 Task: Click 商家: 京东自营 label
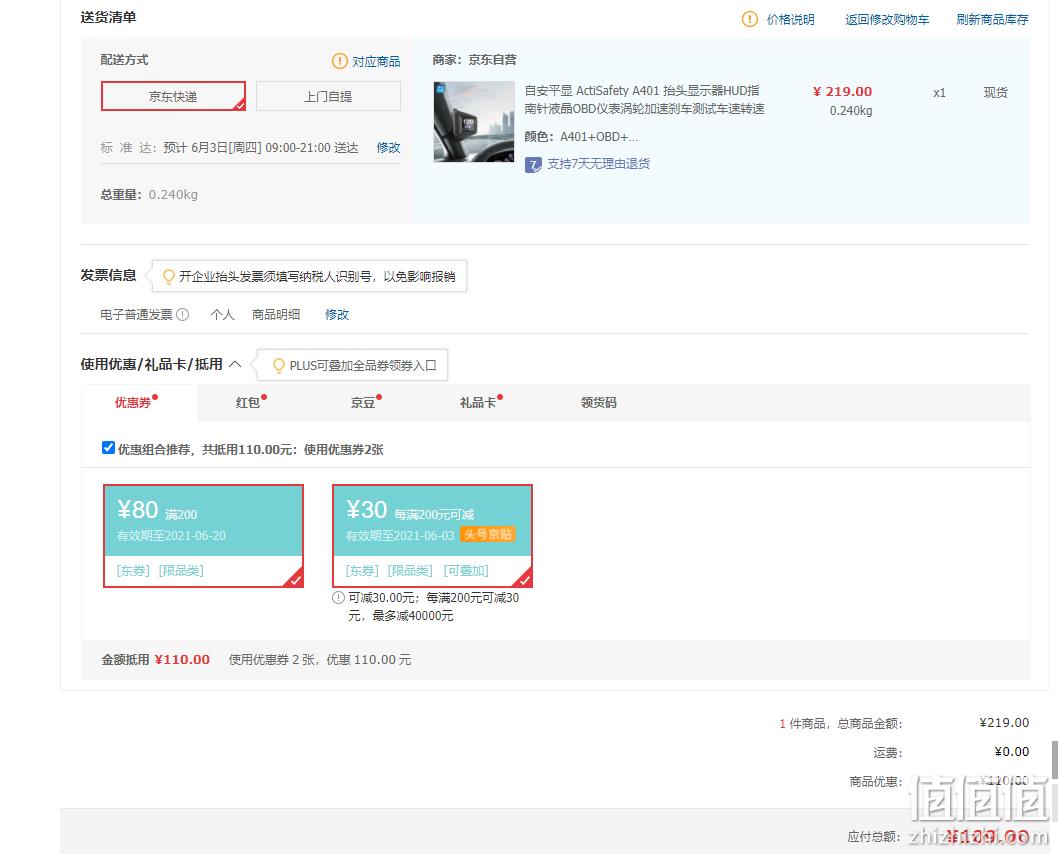click(x=474, y=60)
